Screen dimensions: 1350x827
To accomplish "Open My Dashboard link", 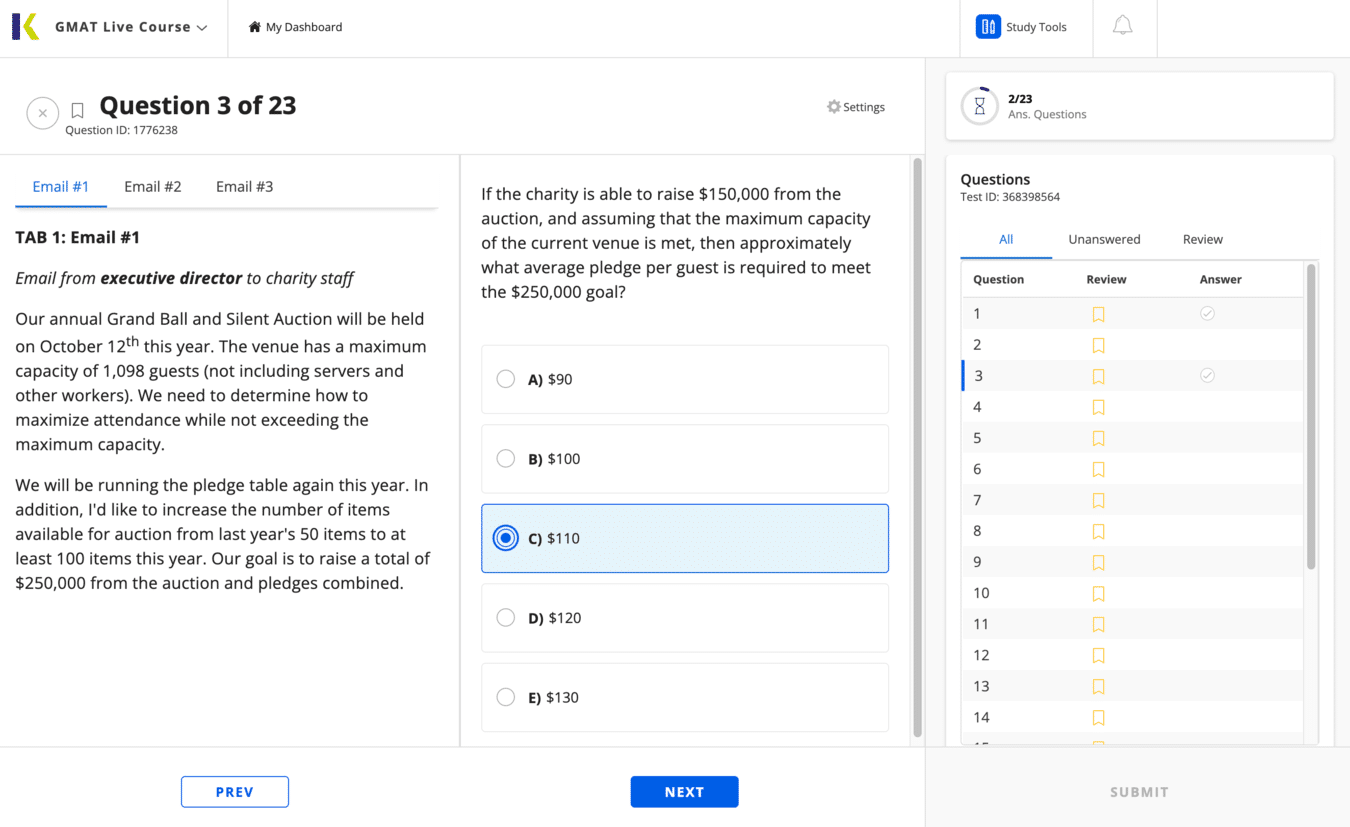I will 295,27.
